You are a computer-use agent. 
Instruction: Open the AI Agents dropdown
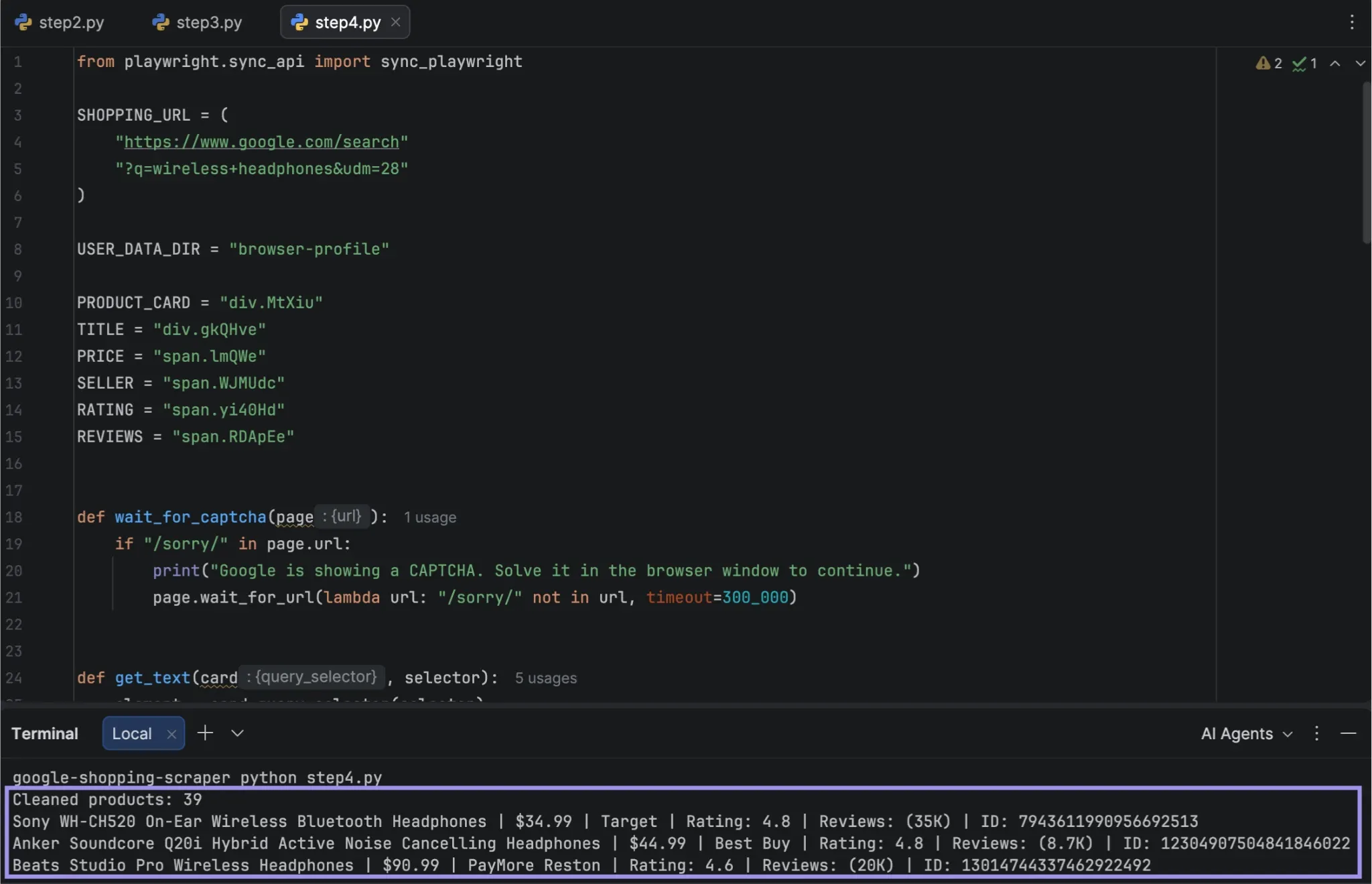(1246, 733)
